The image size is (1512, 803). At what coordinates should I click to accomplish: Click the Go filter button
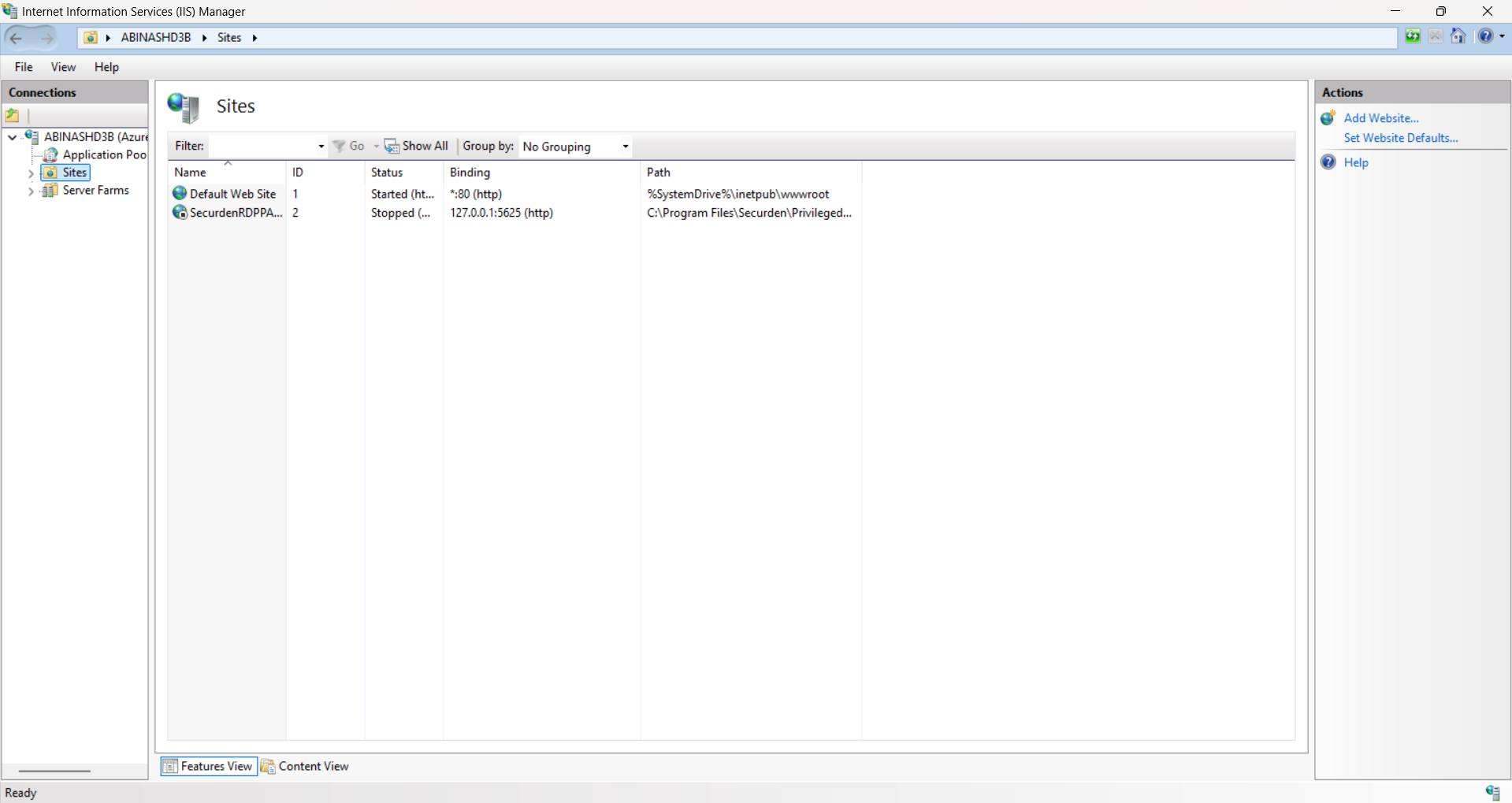(x=349, y=146)
